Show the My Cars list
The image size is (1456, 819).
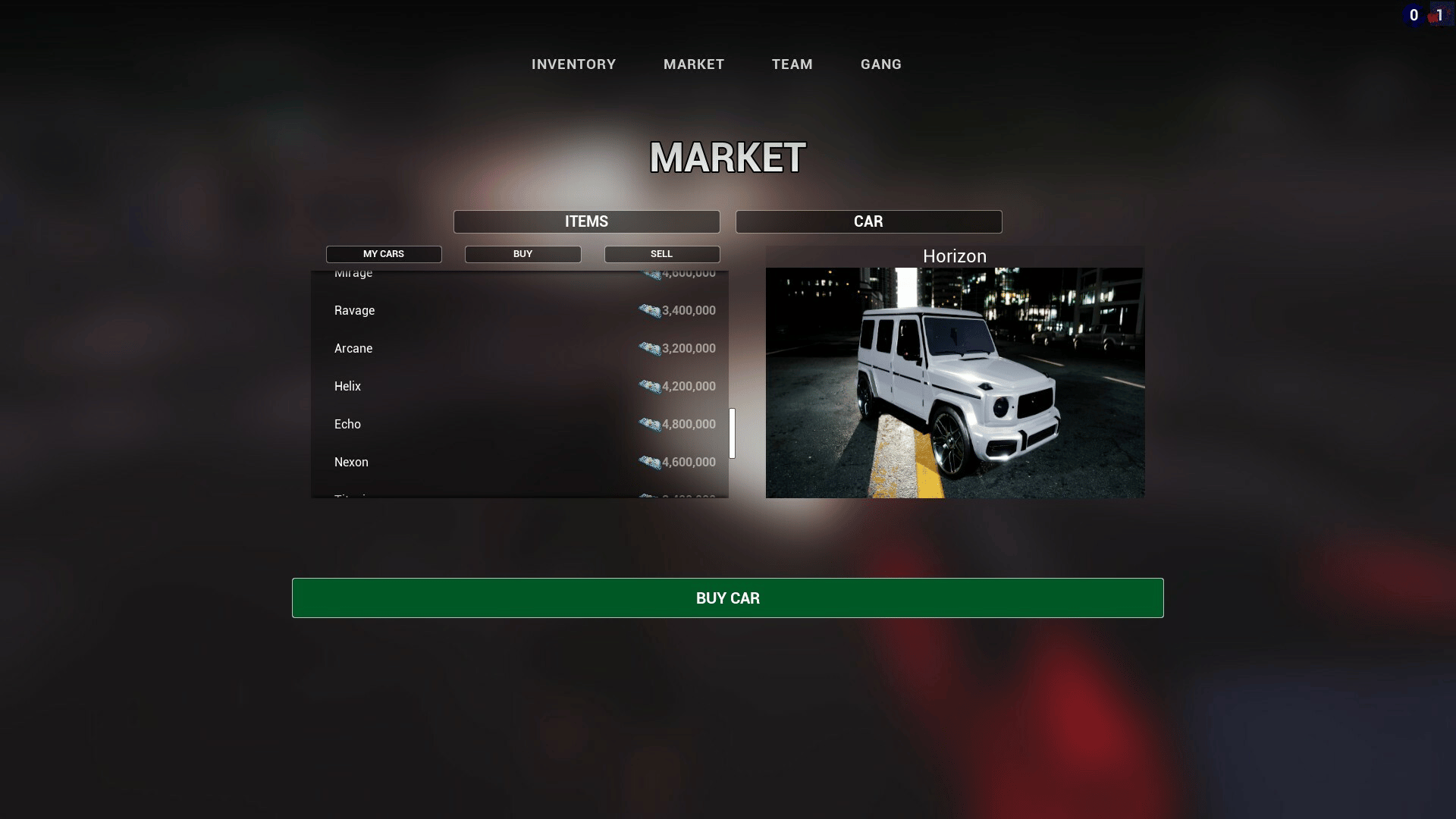384,254
